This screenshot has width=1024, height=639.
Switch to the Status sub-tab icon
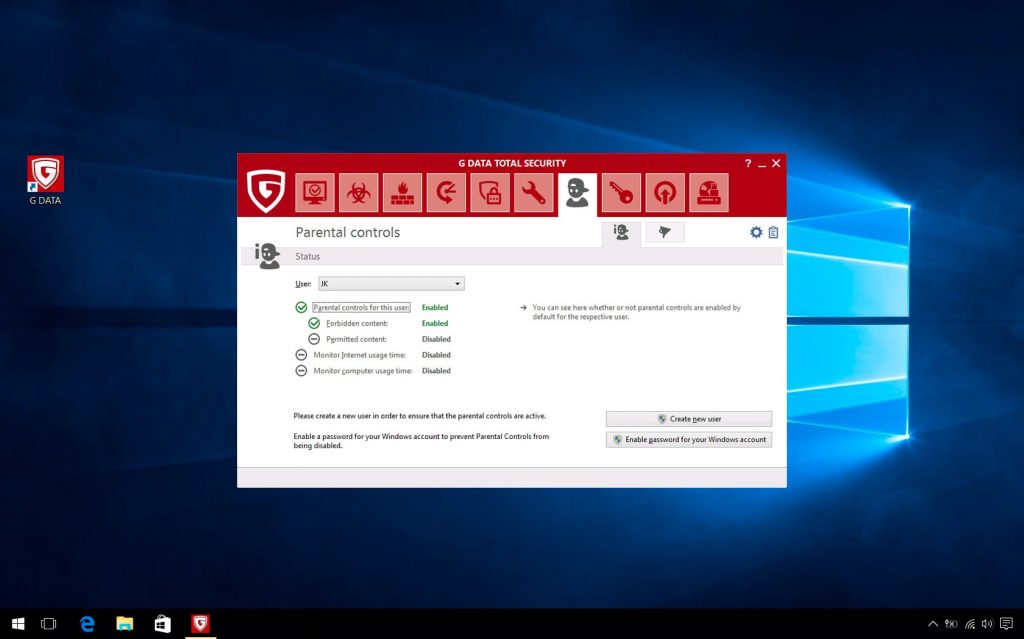(621, 232)
